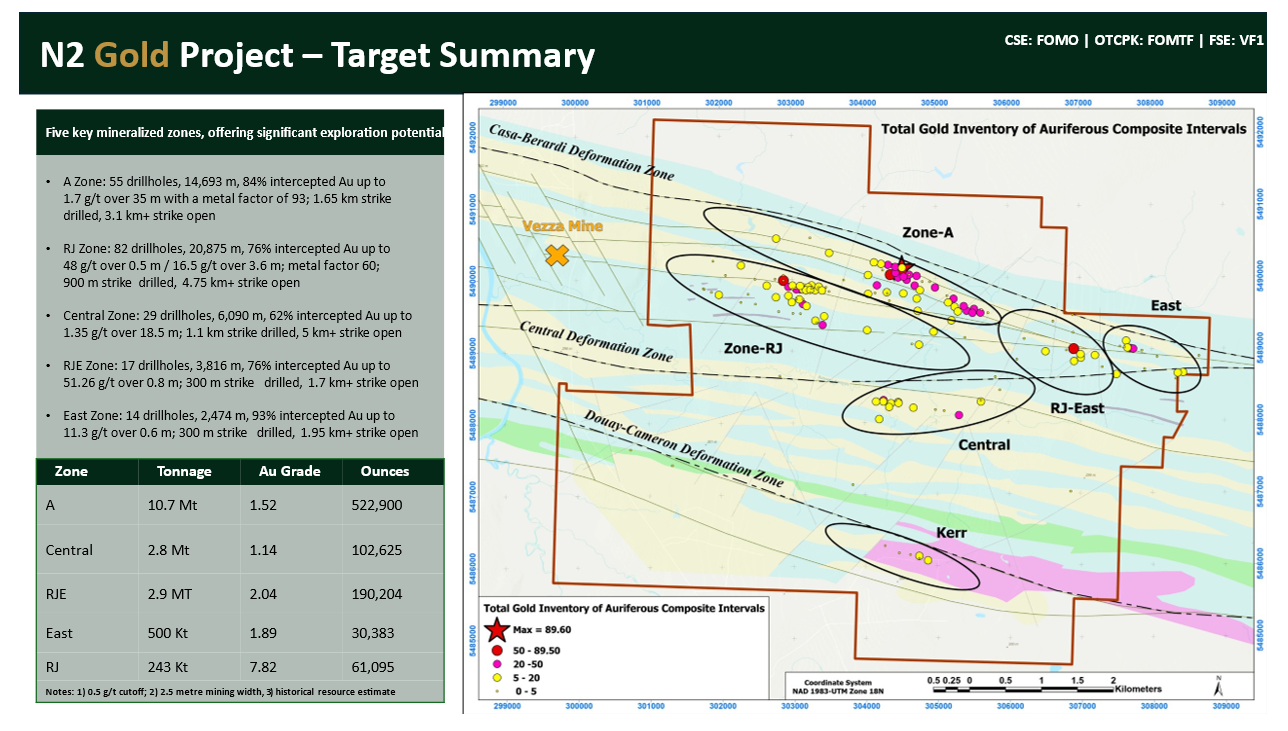Select the RJ Zone drillholes bullet
The width and height of the screenshot is (1288, 731).
[224, 265]
